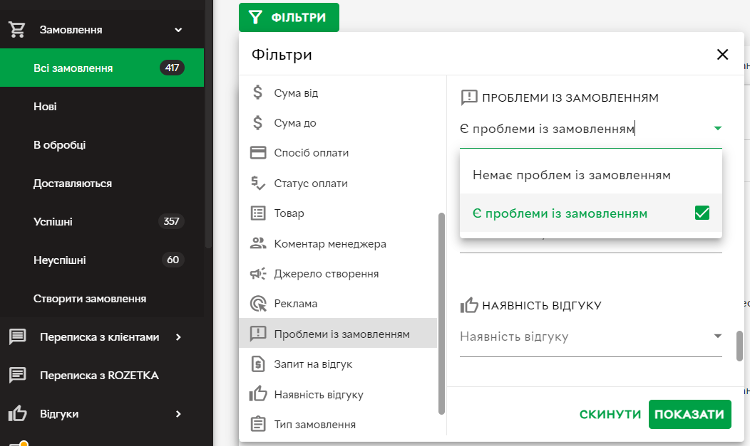The image size is (750, 446).
Task: Select Є проблеми із замовленням option
Action: (591, 213)
